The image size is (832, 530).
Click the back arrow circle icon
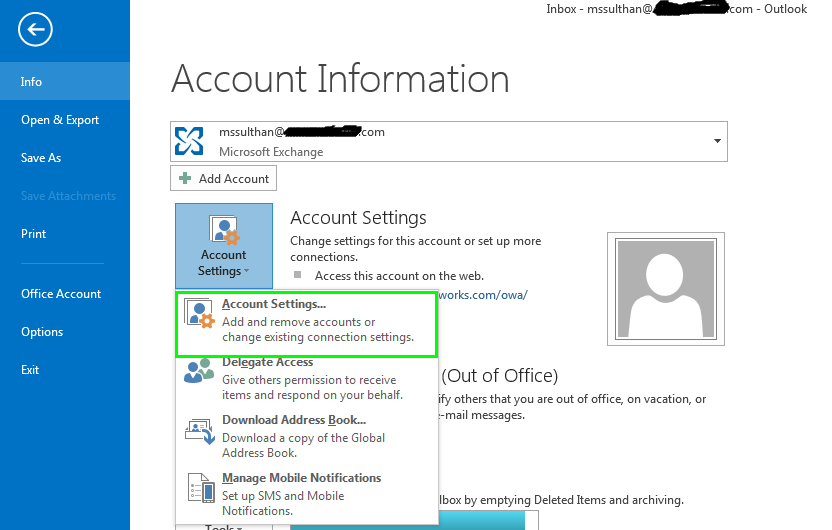(35, 29)
